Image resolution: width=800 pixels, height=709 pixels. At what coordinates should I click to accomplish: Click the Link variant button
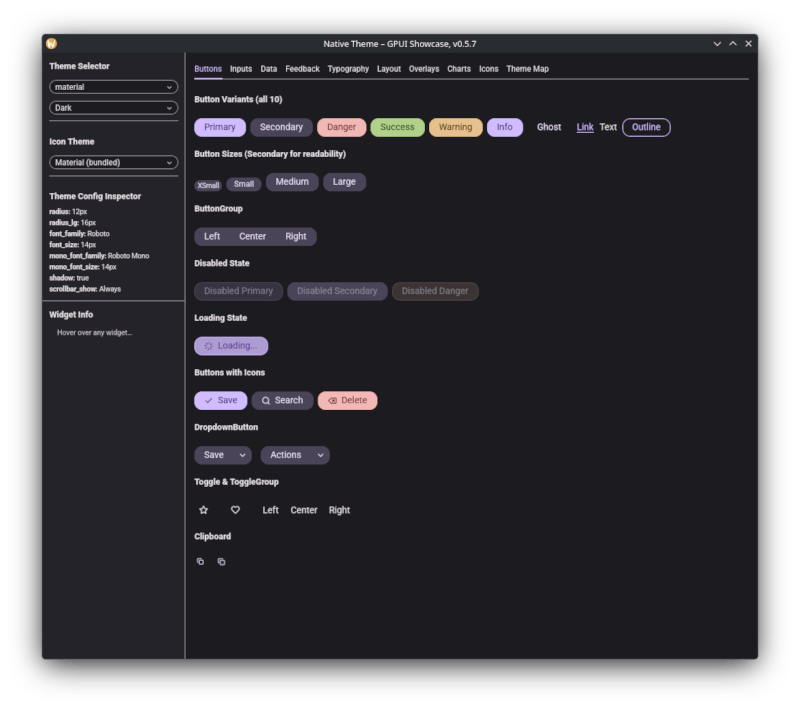click(x=585, y=127)
